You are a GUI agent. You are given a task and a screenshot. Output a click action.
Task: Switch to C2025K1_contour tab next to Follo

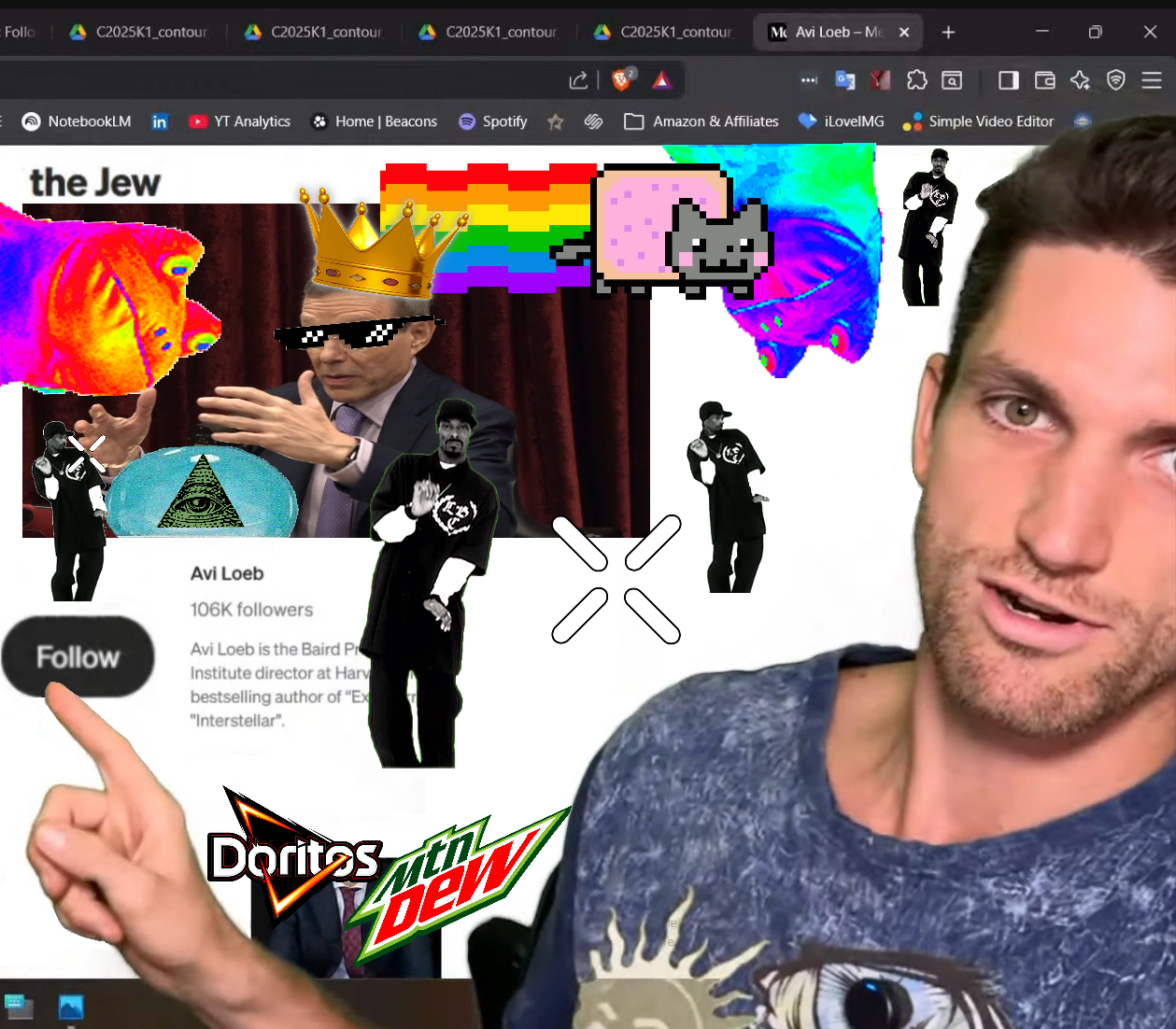[x=140, y=32]
